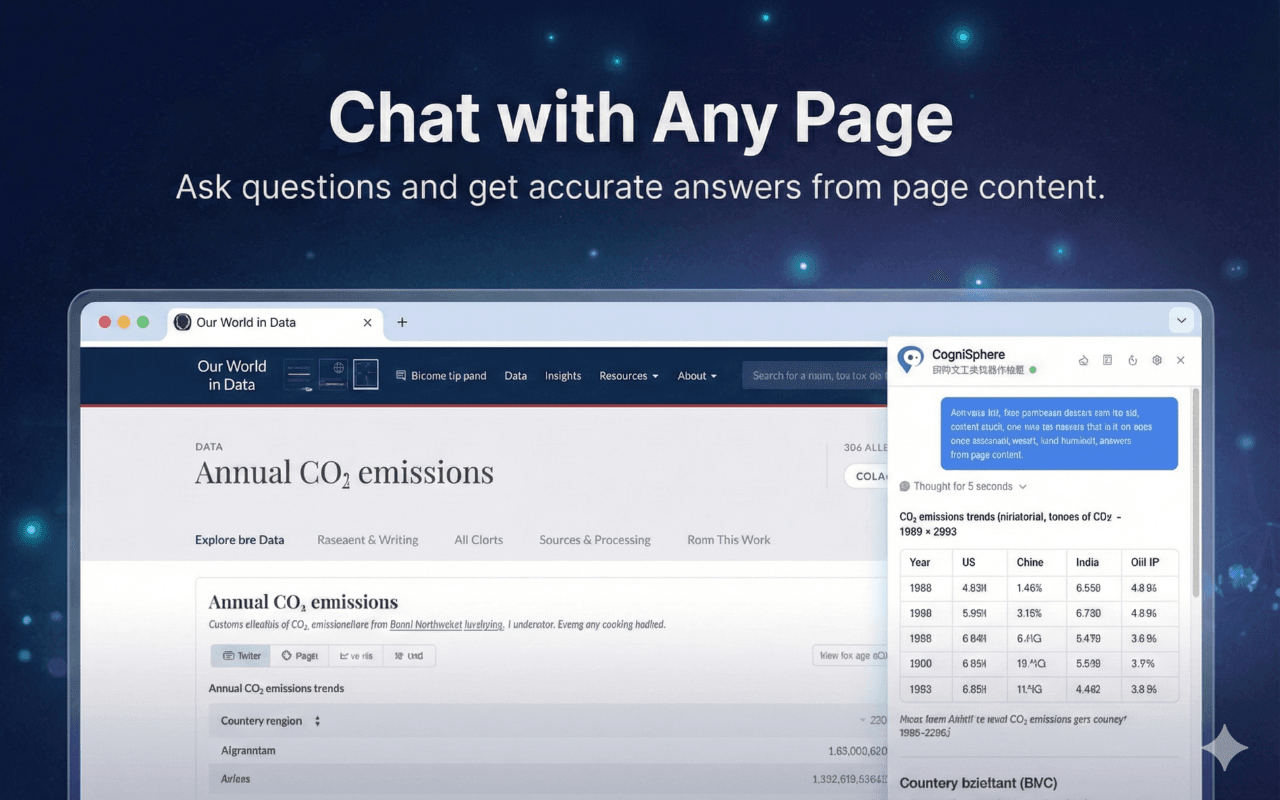The width and height of the screenshot is (1280, 800).
Task: Open the About dropdown menu
Action: click(x=697, y=376)
